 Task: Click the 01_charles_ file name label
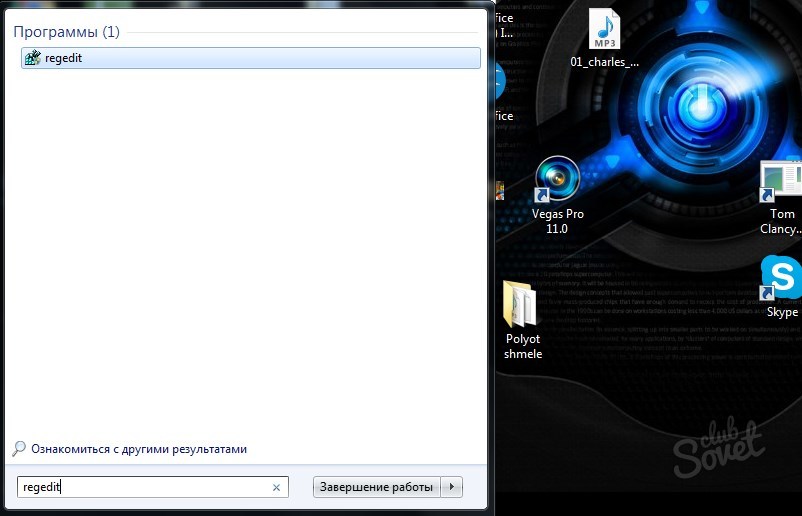pyautogui.click(x=604, y=61)
